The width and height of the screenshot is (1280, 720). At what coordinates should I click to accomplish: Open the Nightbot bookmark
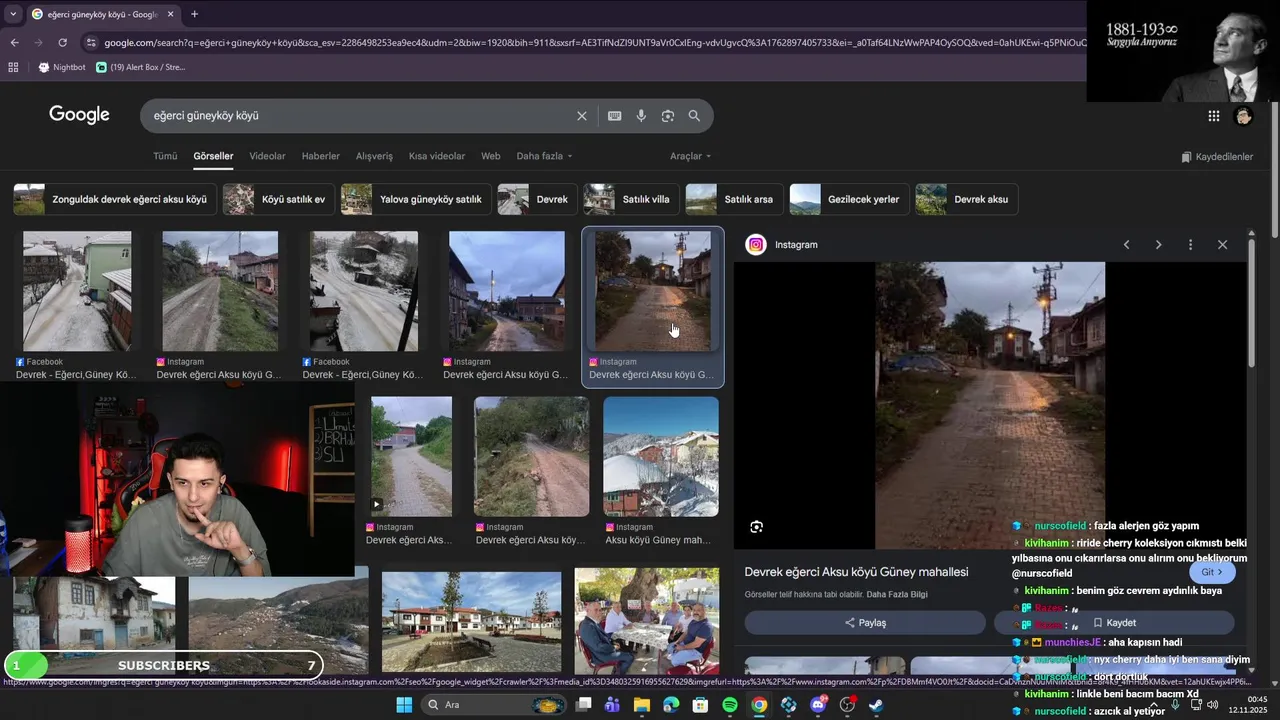[62, 67]
